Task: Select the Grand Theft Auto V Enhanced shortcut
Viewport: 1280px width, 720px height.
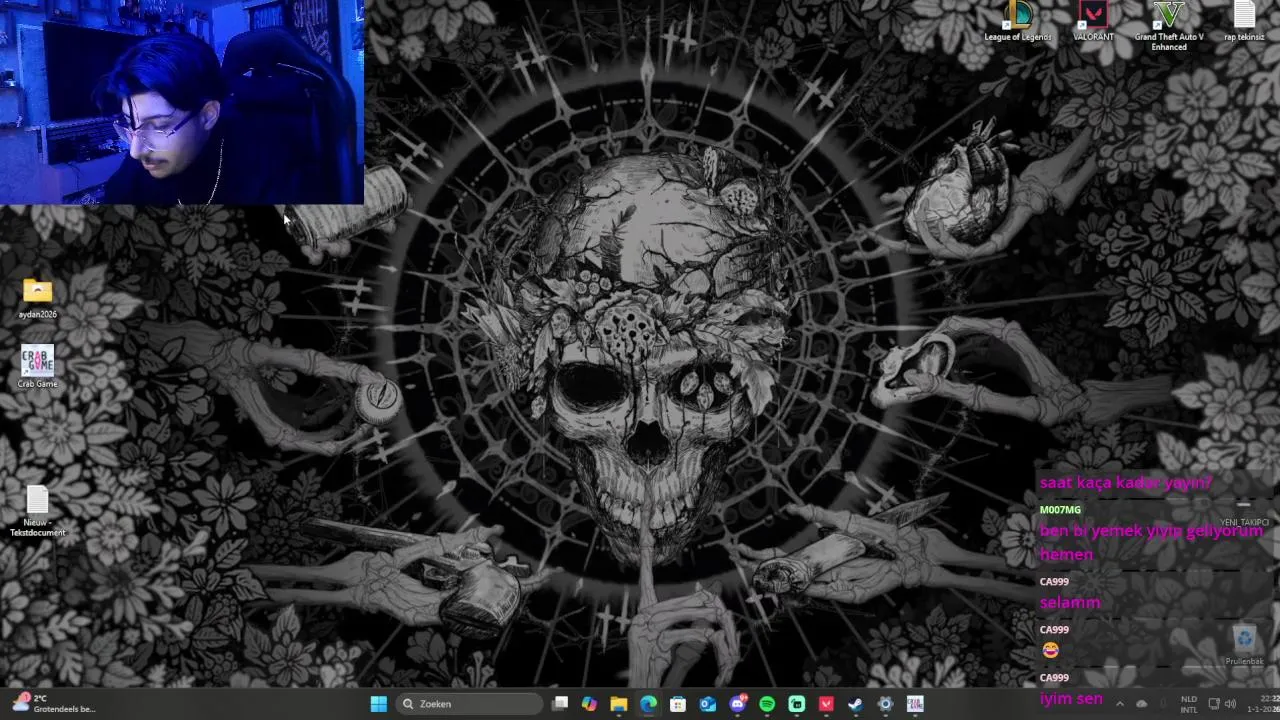Action: click(1169, 26)
